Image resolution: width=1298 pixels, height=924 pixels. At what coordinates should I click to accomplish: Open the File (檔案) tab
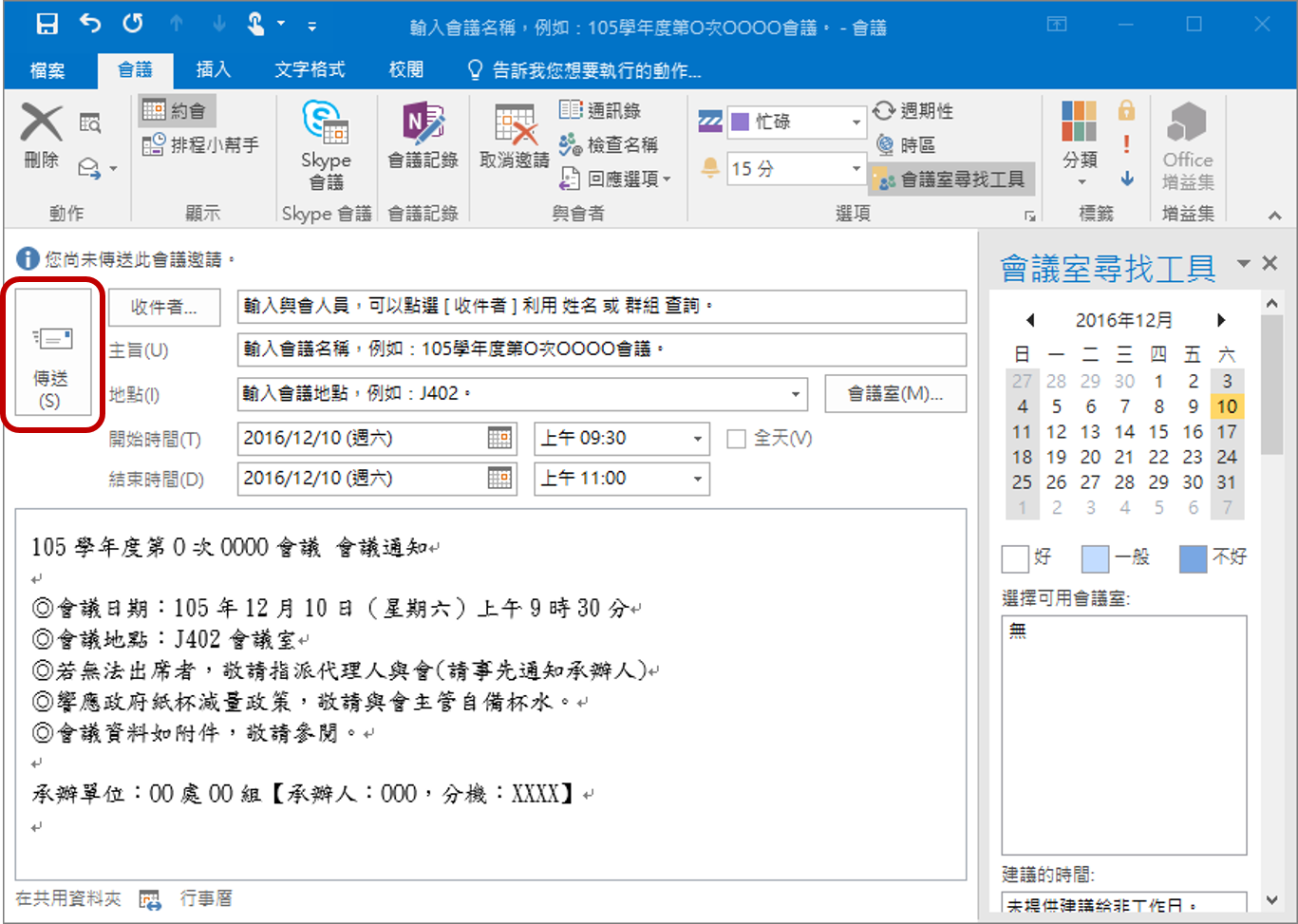coord(47,69)
